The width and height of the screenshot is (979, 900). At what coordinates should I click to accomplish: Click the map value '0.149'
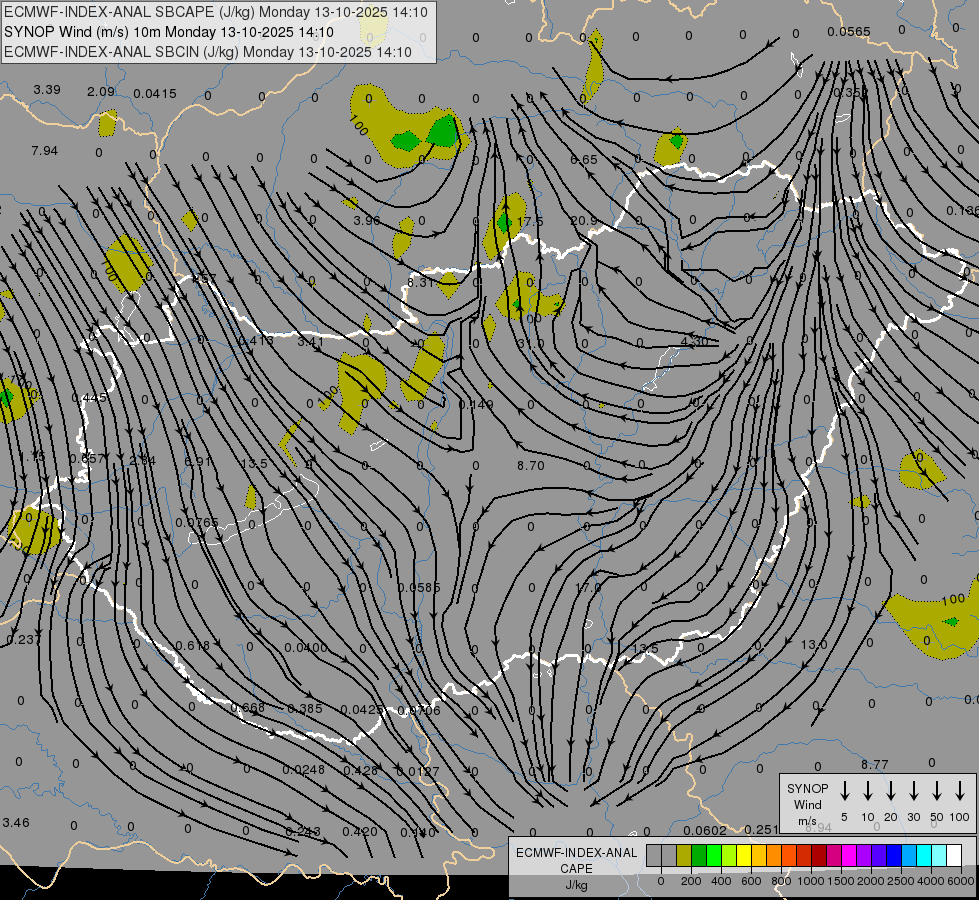(476, 405)
